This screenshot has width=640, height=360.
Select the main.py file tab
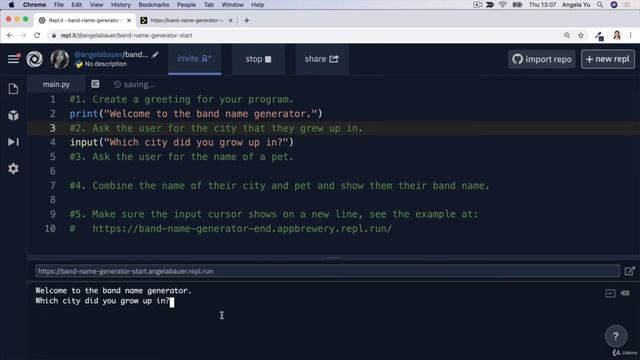[56, 84]
